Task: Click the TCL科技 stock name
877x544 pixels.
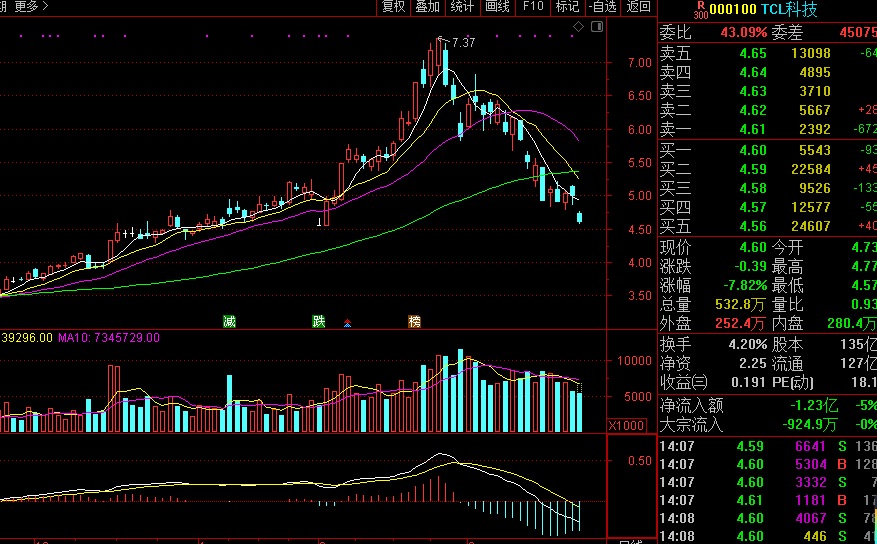Action: click(x=789, y=10)
